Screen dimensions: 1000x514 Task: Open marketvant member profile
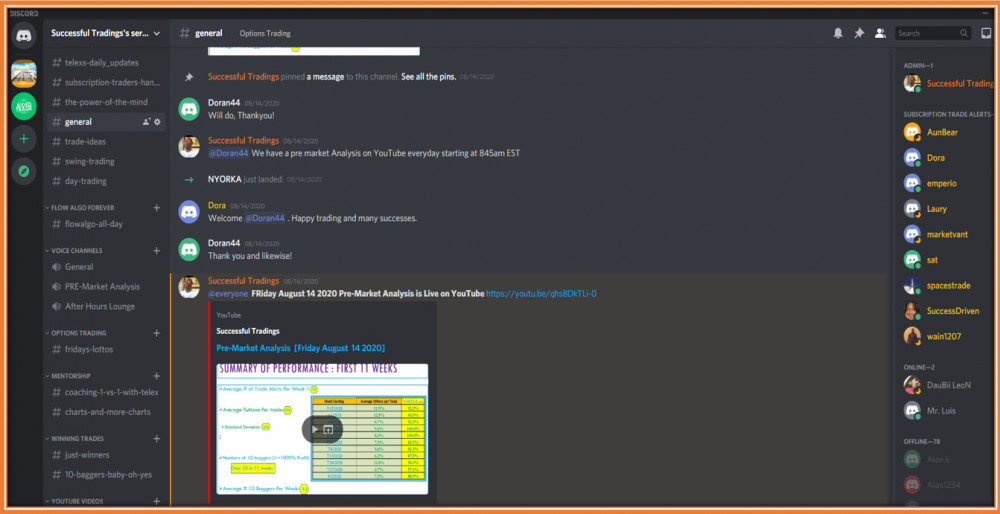(946, 234)
